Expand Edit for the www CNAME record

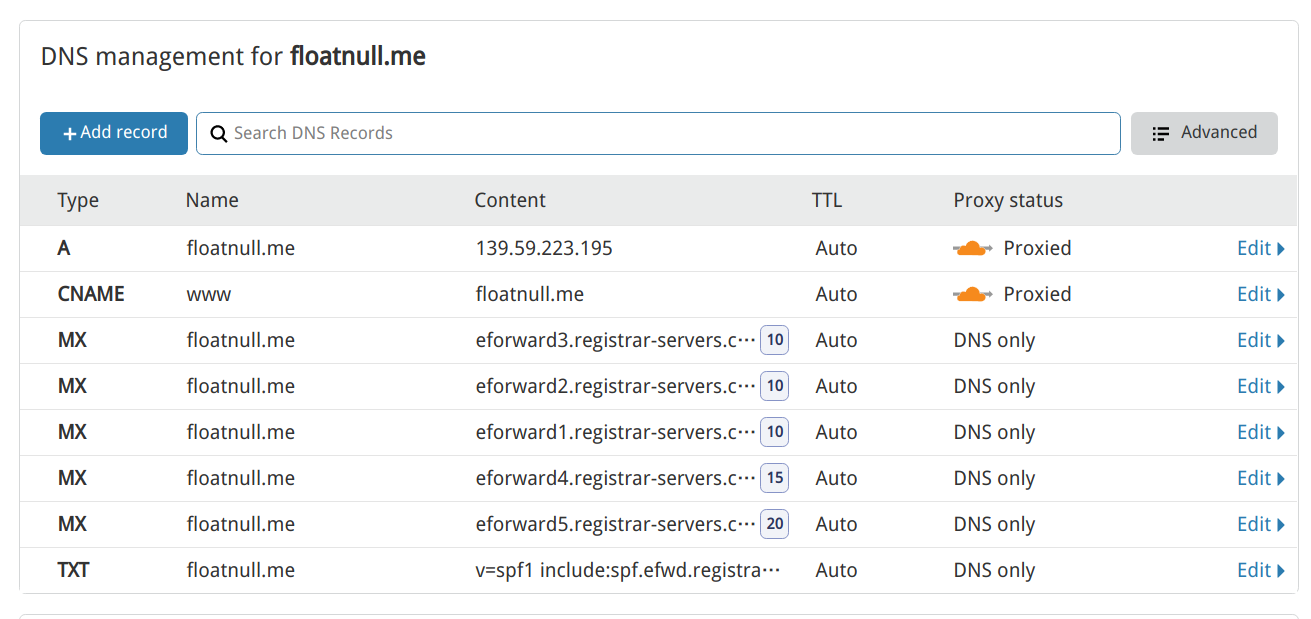1261,294
